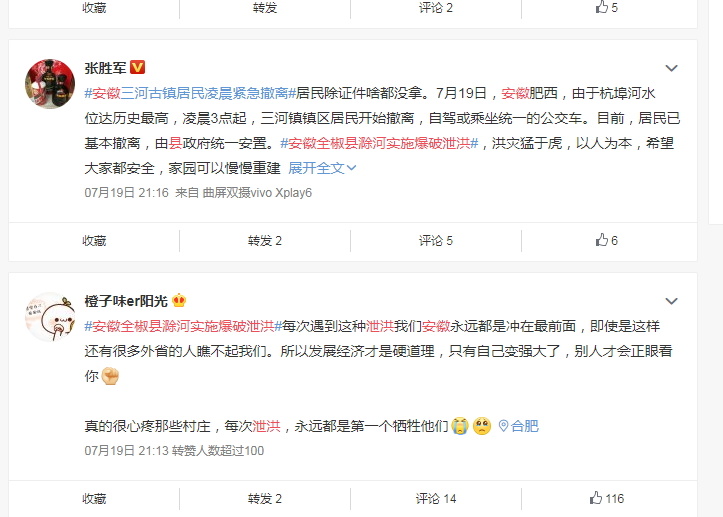
Task: Open options chevron on 橙子味er阳光's post
Action: click(x=671, y=301)
